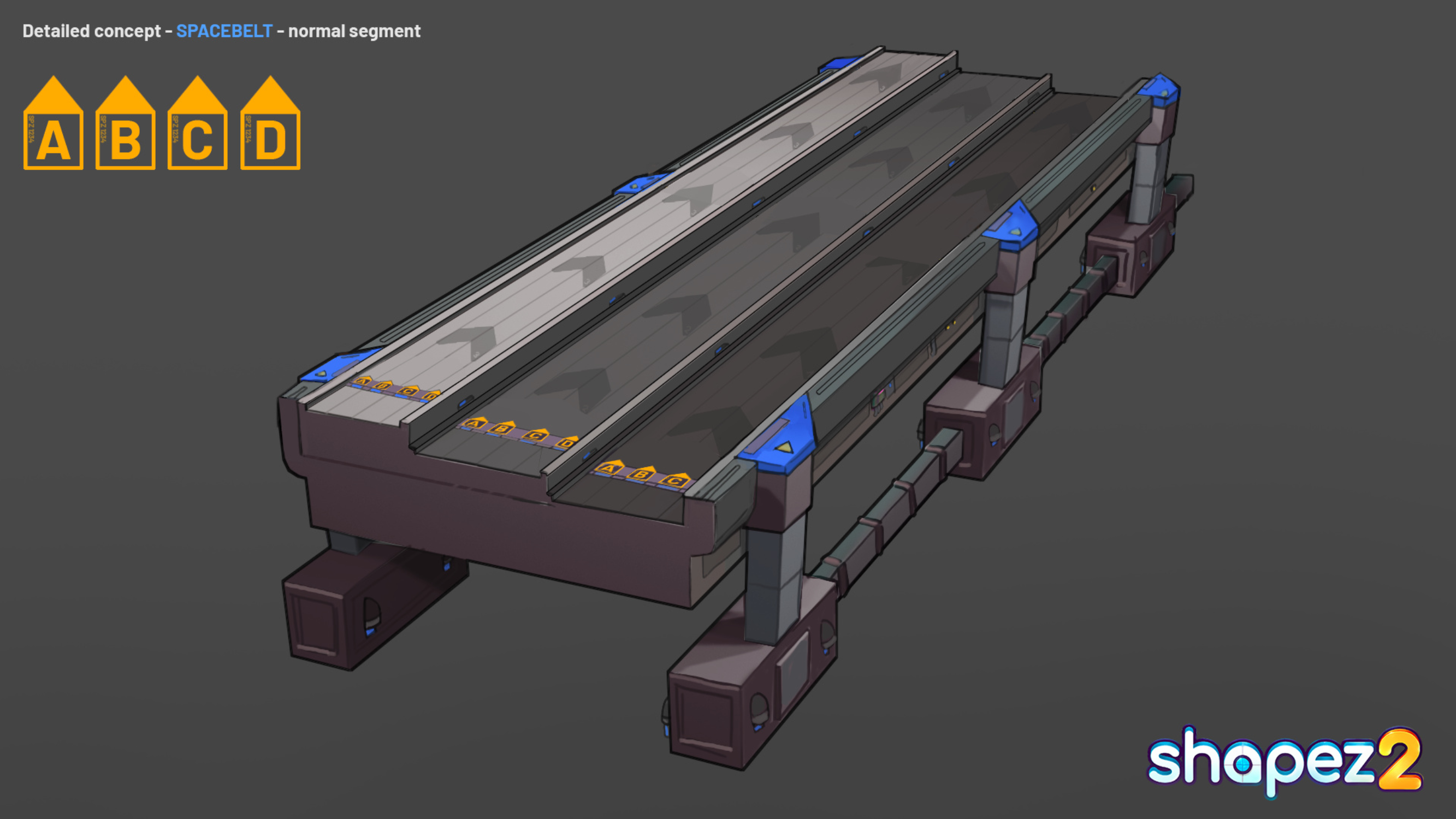Click the small A label on the leftmost light belt
The image size is (1456, 819).
pyautogui.click(x=363, y=381)
